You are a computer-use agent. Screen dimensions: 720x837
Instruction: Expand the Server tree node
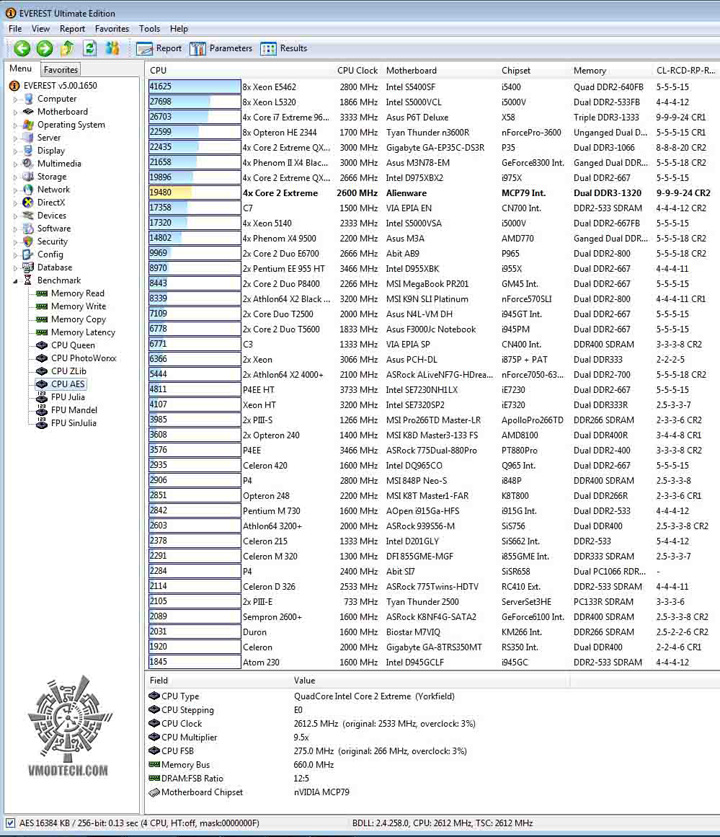click(15, 138)
